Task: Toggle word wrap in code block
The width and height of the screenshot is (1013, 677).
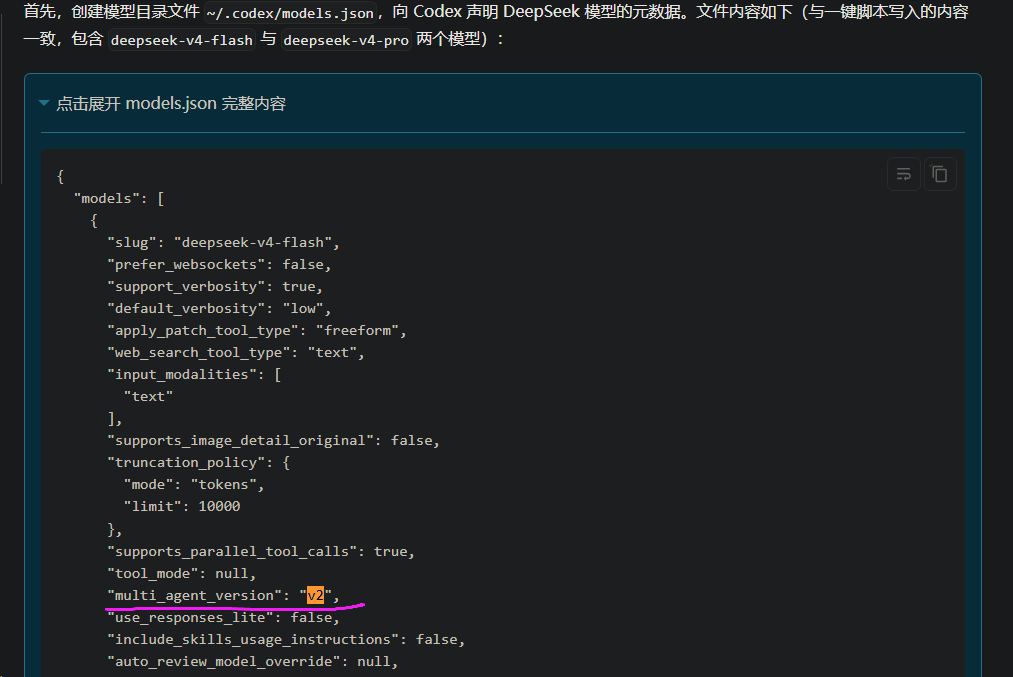Action: point(903,174)
